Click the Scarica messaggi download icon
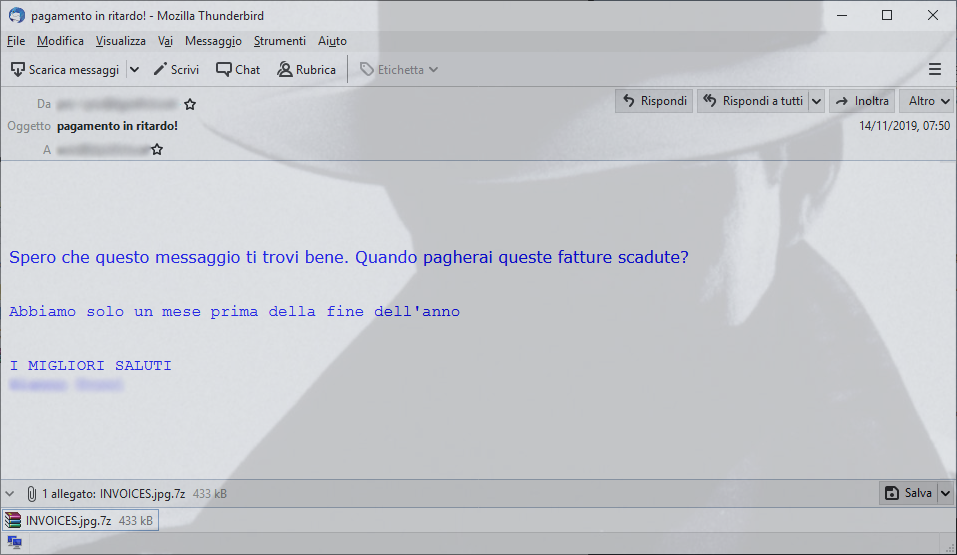The image size is (957, 555). 18,70
